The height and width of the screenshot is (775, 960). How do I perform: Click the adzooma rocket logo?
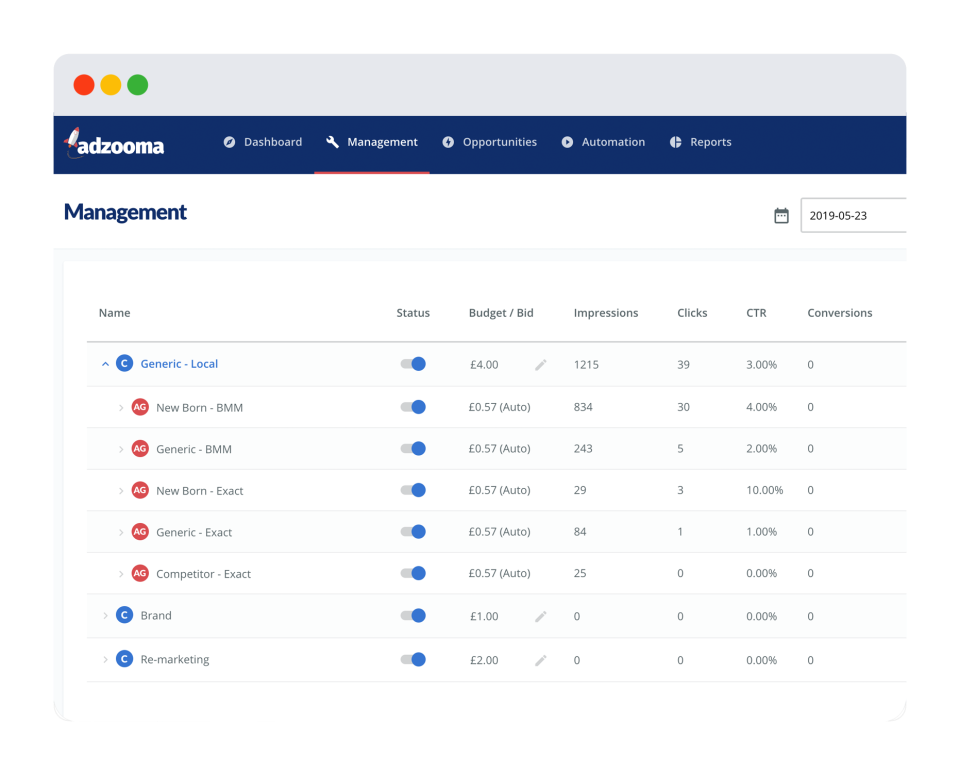[114, 144]
